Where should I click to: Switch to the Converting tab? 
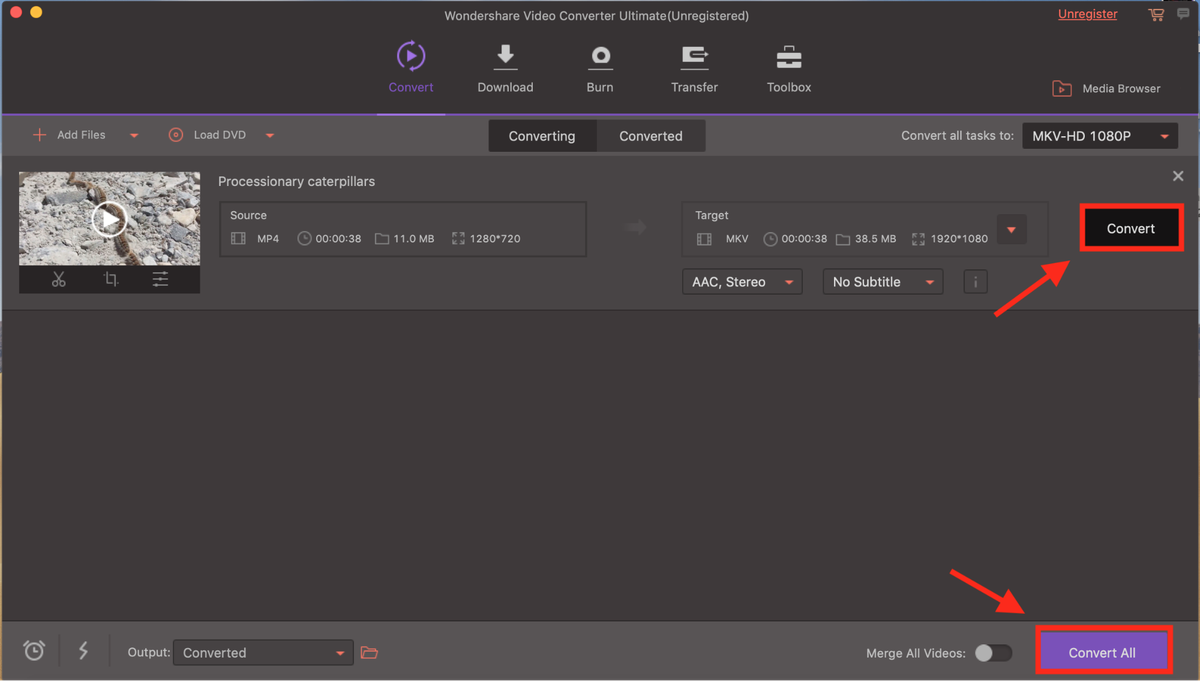click(x=542, y=136)
